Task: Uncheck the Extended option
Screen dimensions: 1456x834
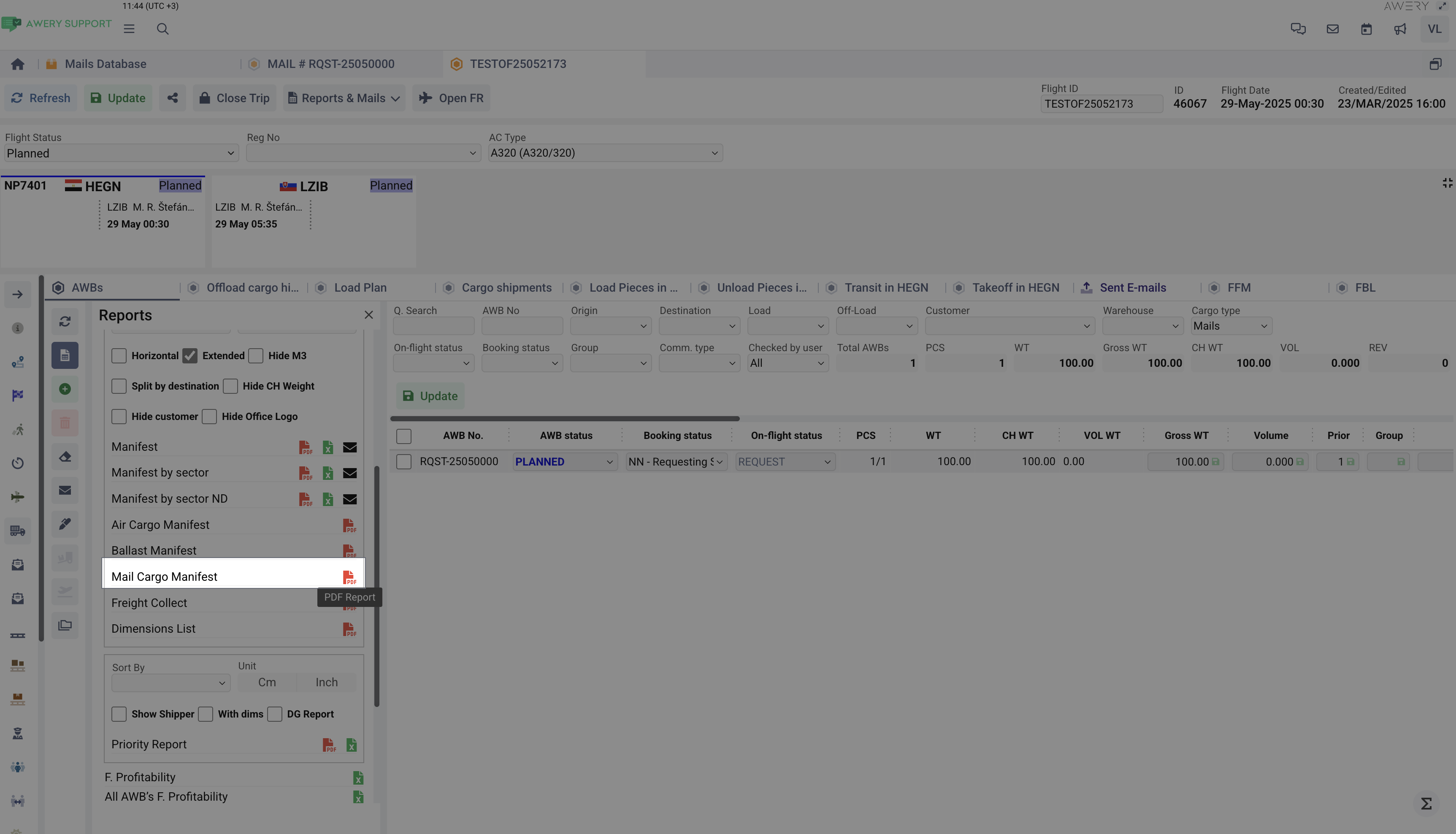Action: pyautogui.click(x=190, y=356)
